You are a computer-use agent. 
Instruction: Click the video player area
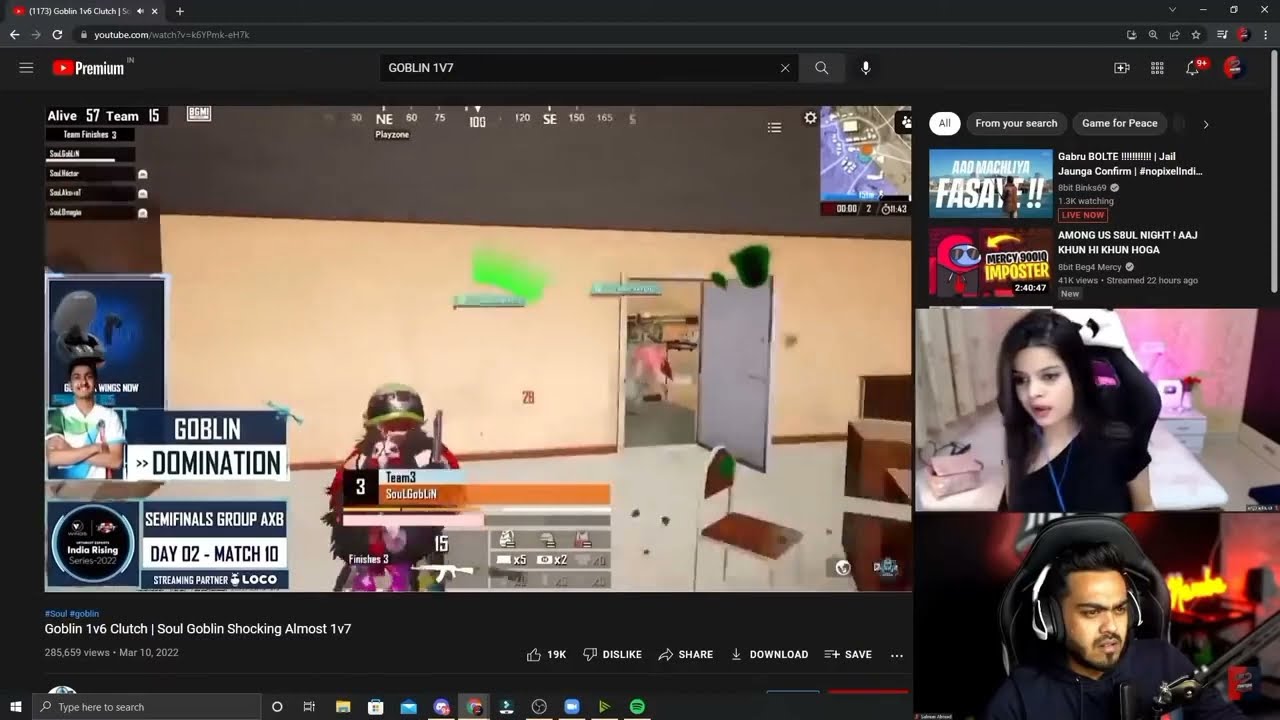pyautogui.click(x=478, y=348)
